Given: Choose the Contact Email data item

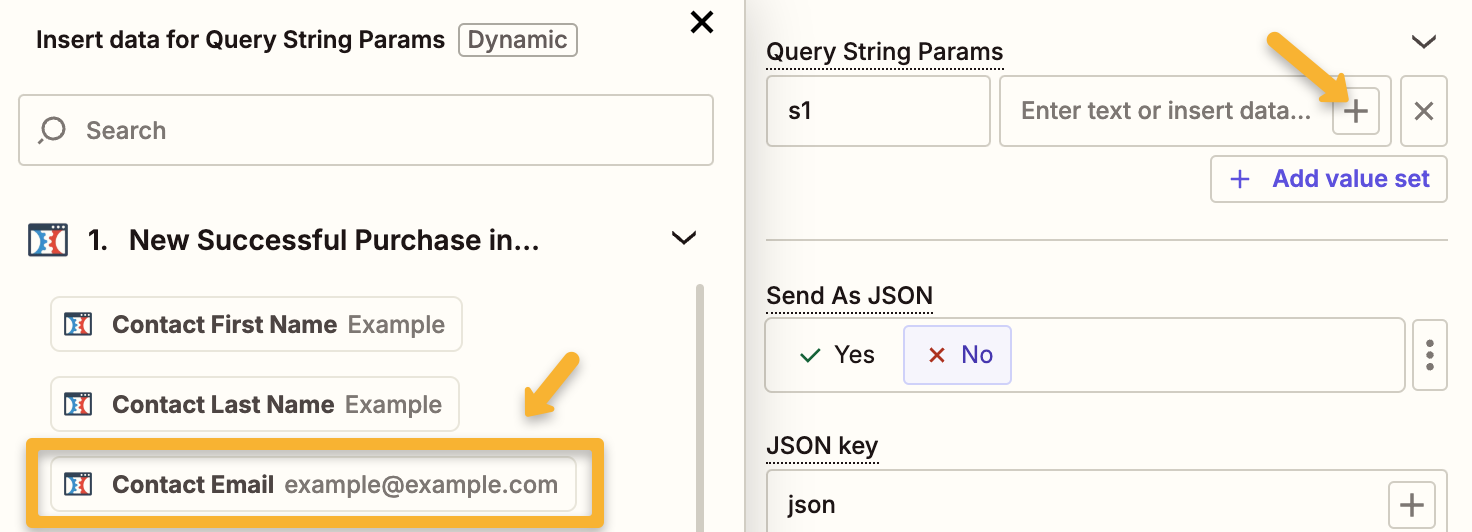Looking at the screenshot, I should tap(313, 485).
